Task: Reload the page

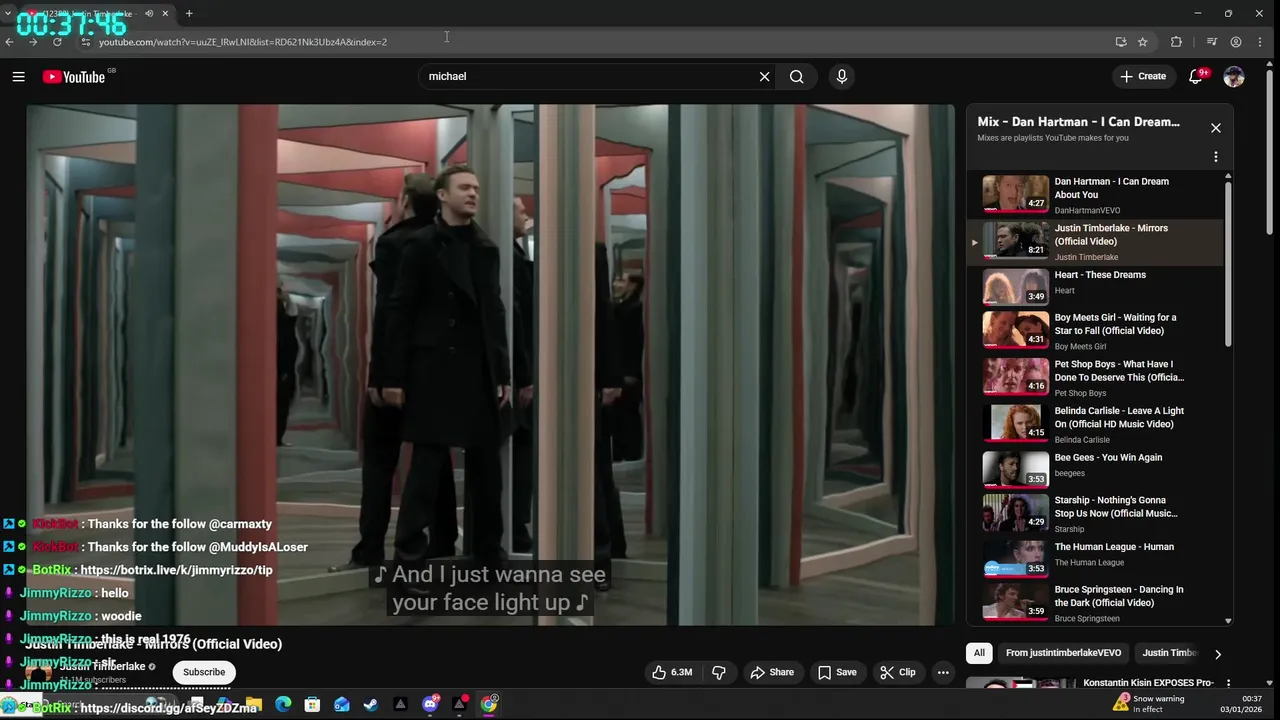Action: (x=57, y=42)
